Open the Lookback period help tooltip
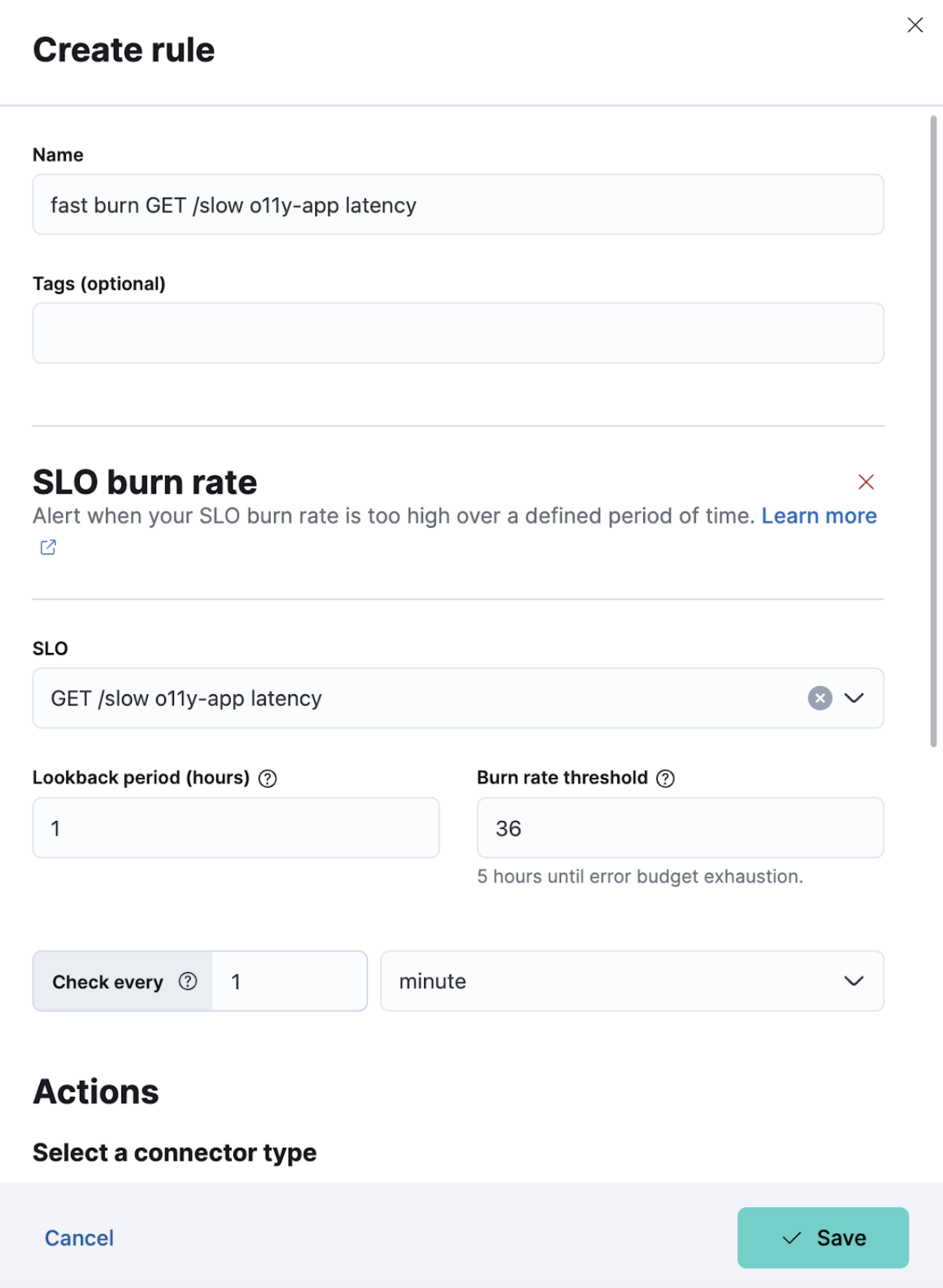The width and height of the screenshot is (943, 1288). (268, 778)
